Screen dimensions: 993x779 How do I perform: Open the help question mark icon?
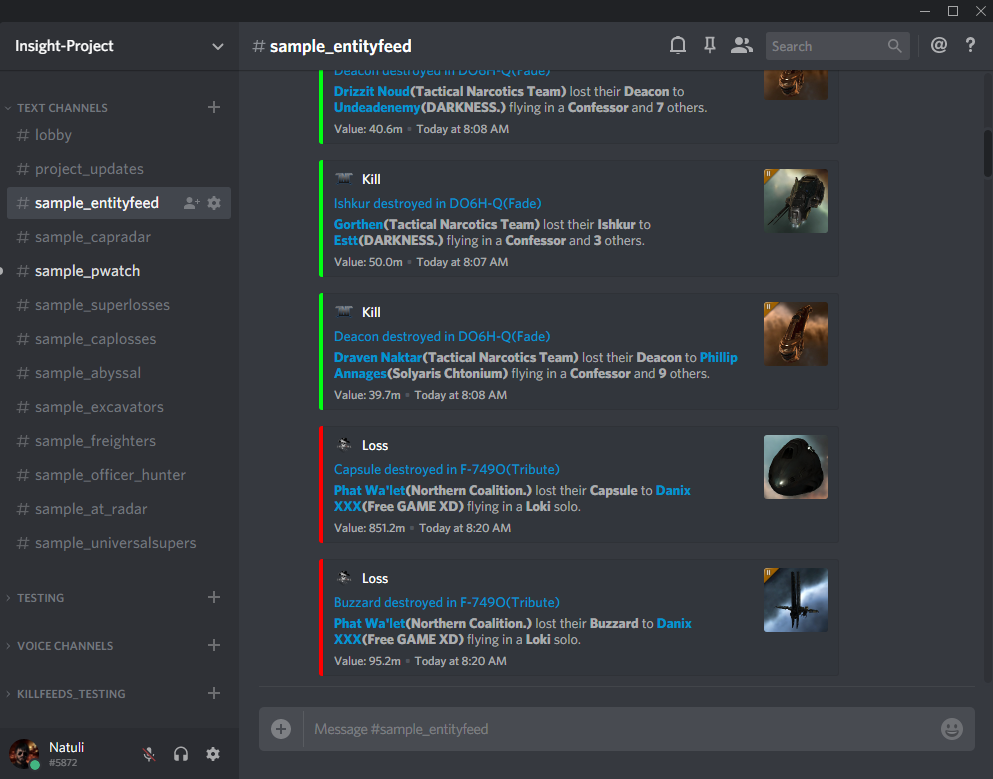click(x=970, y=46)
